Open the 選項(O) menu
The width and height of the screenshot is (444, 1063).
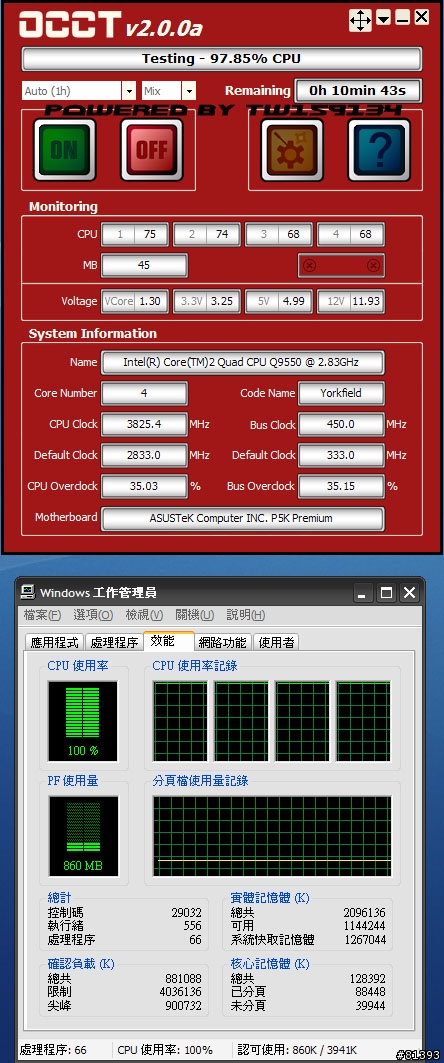tap(93, 615)
